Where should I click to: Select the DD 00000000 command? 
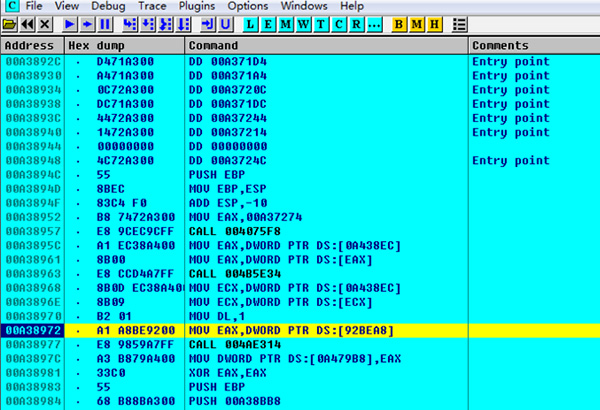[228, 147]
